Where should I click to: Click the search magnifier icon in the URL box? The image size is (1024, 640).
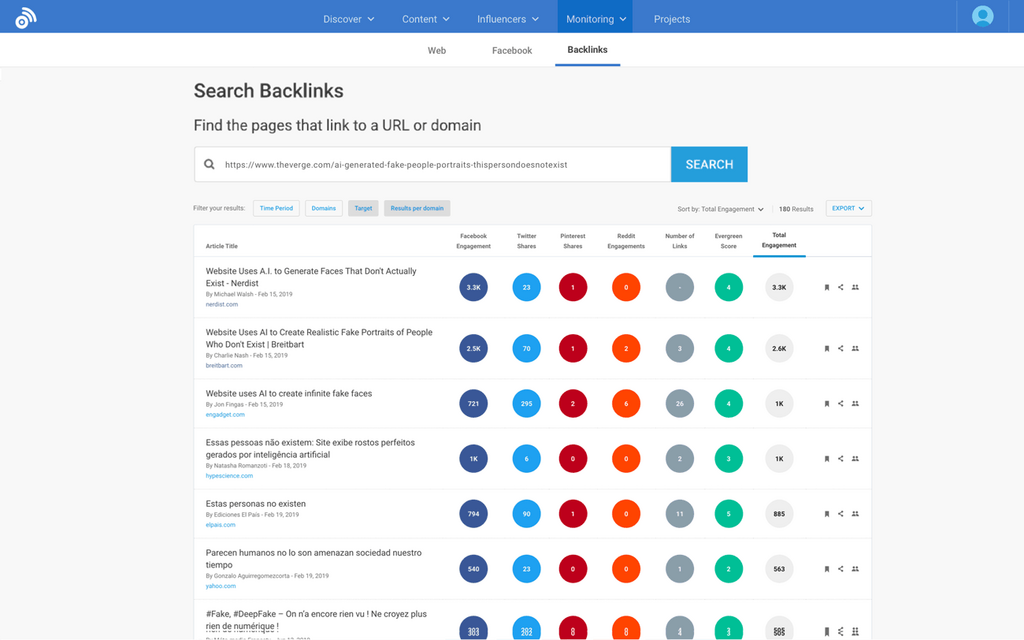coord(209,165)
